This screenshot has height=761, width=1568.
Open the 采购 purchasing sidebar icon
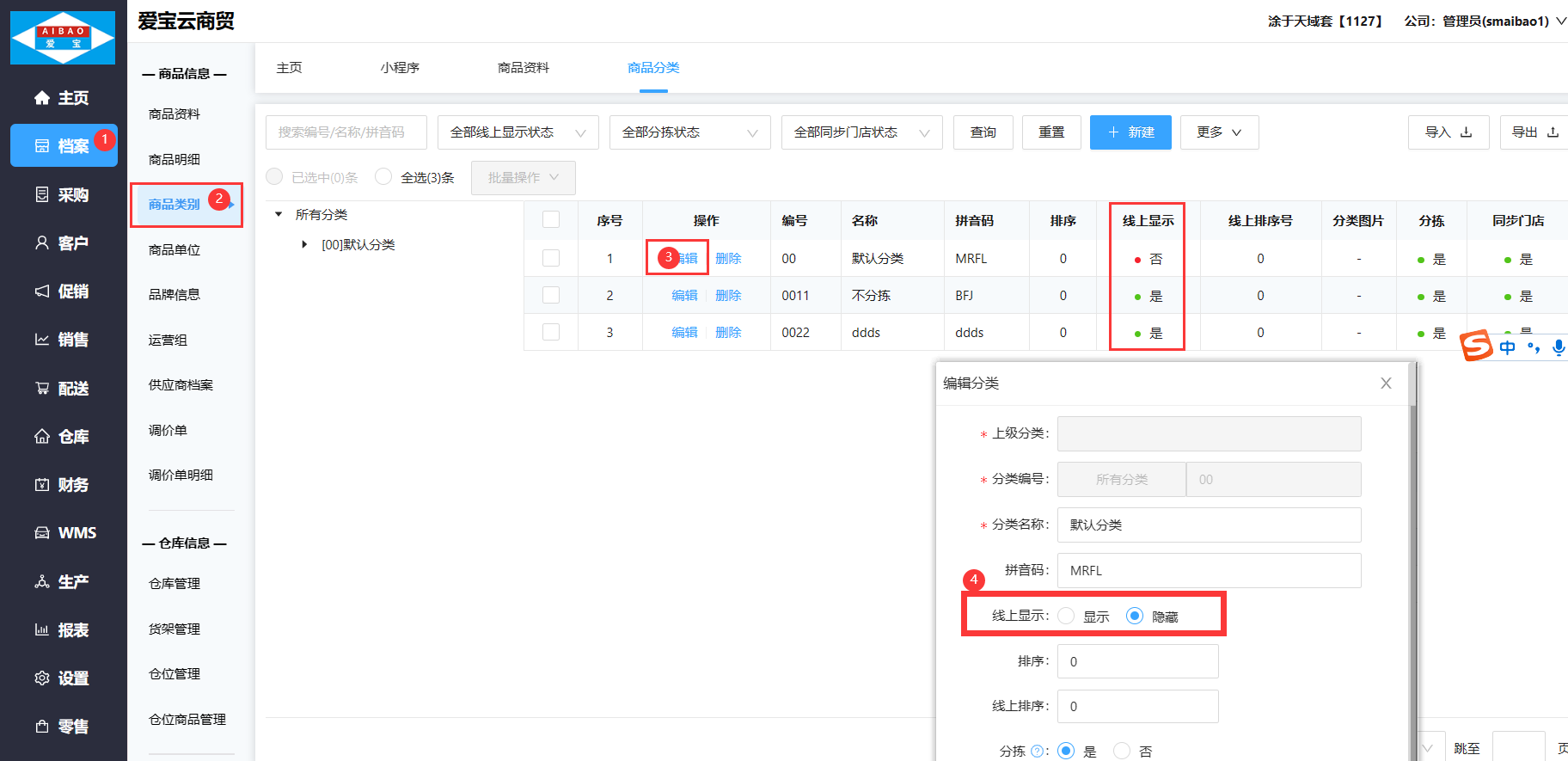[x=42, y=194]
